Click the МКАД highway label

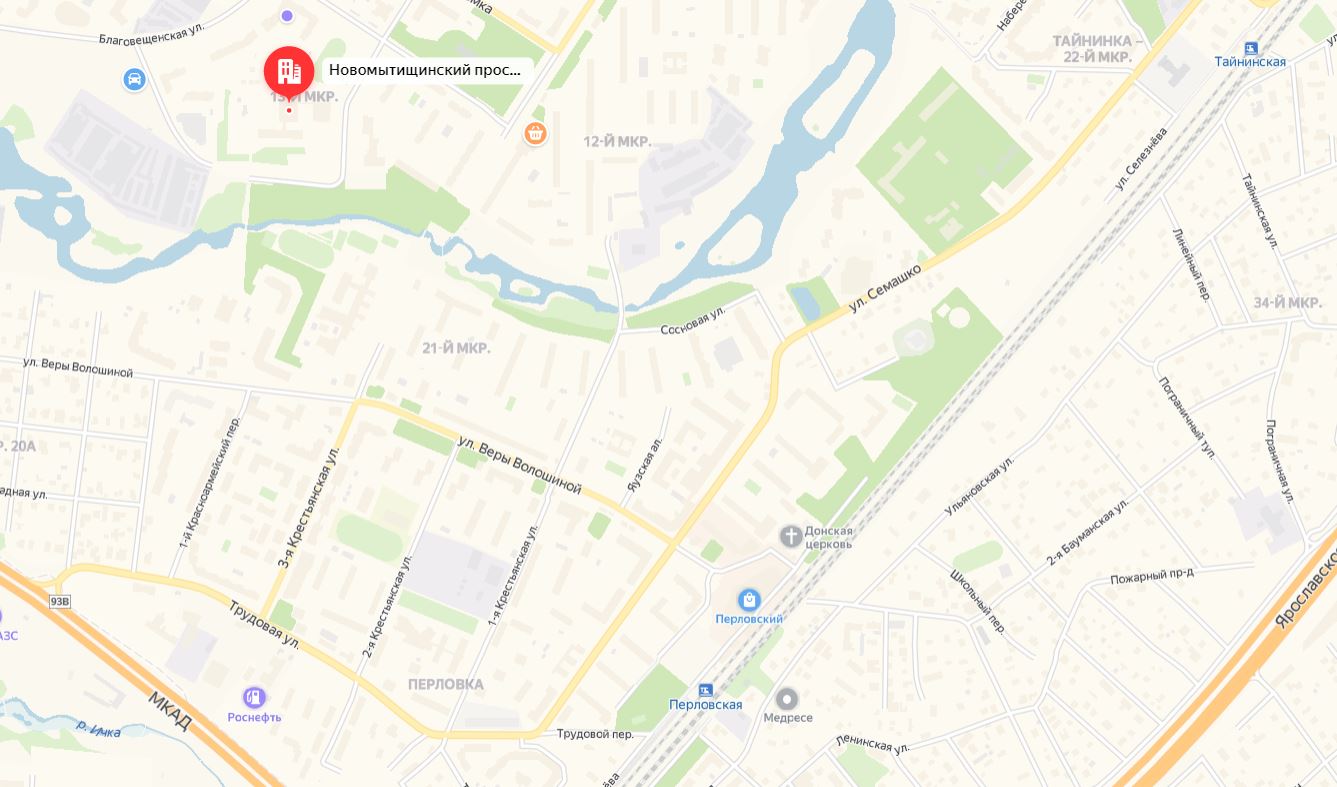click(168, 711)
